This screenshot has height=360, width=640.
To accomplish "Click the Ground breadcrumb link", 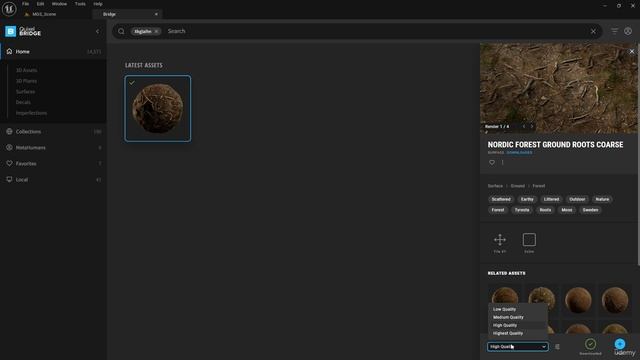I will pyautogui.click(x=518, y=186).
